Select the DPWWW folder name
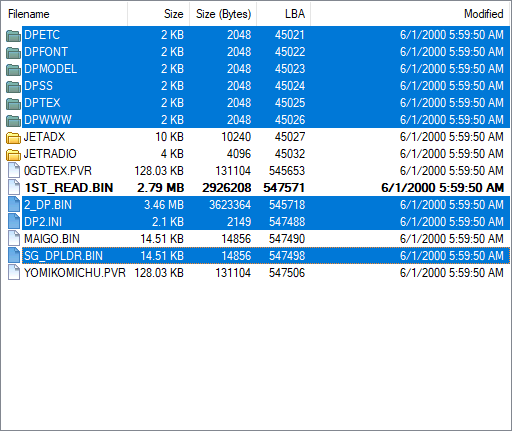The width and height of the screenshot is (512, 431). (x=48, y=120)
